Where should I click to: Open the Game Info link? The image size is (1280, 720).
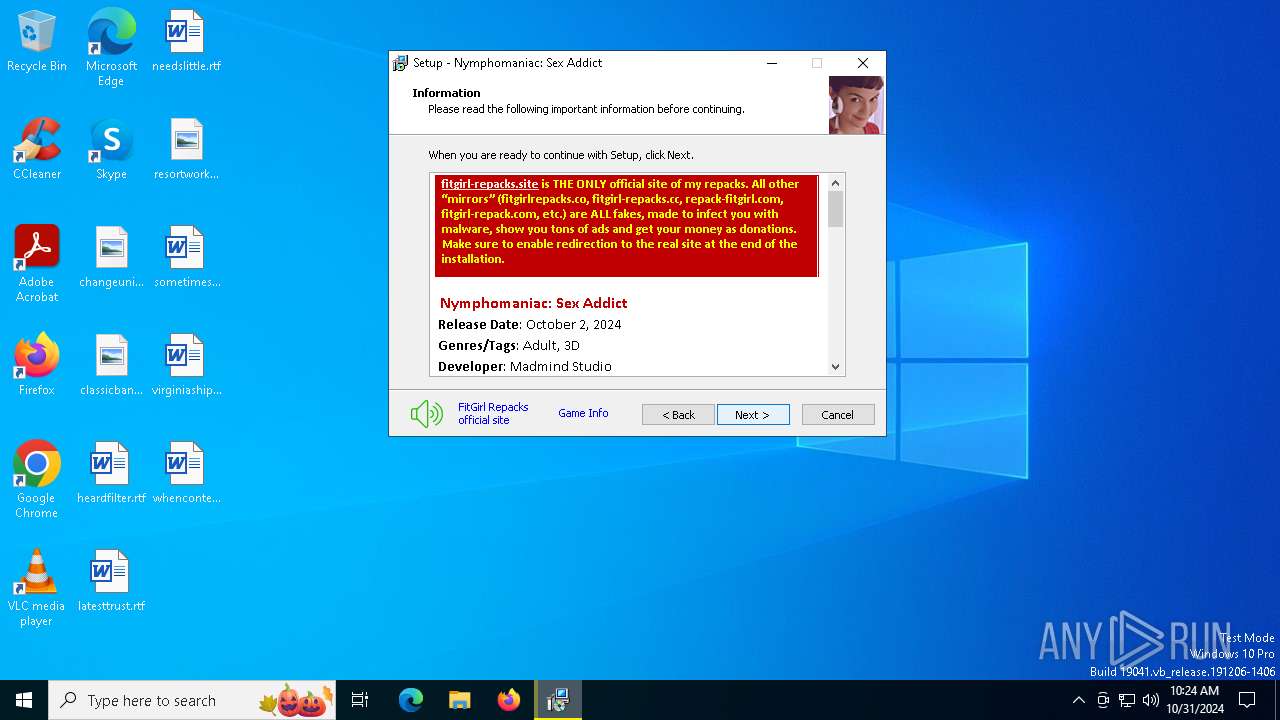point(583,413)
